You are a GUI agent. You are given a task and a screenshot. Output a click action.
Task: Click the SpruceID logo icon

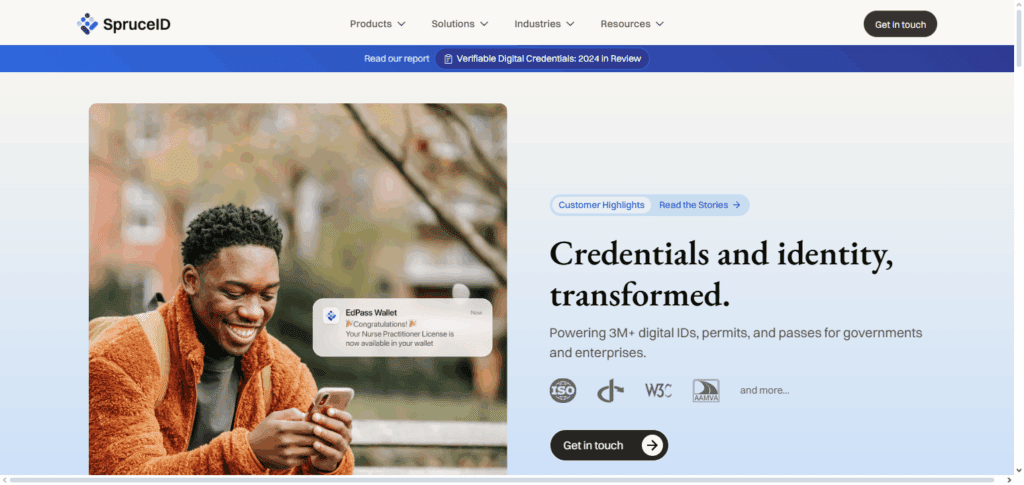pyautogui.click(x=88, y=24)
